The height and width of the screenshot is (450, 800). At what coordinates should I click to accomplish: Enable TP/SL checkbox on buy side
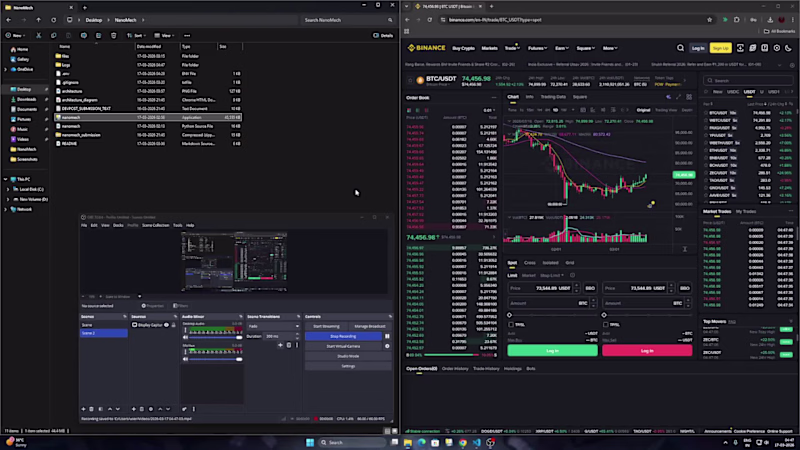(x=511, y=324)
